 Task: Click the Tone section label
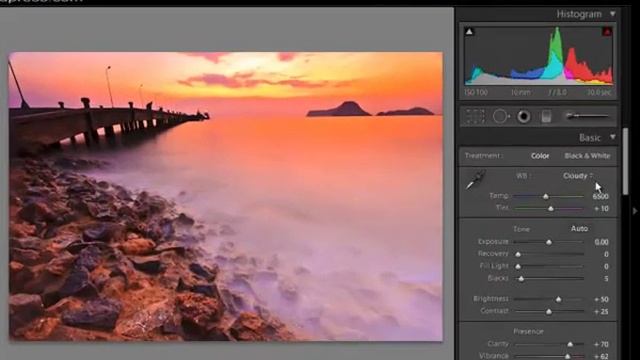pyautogui.click(x=522, y=229)
